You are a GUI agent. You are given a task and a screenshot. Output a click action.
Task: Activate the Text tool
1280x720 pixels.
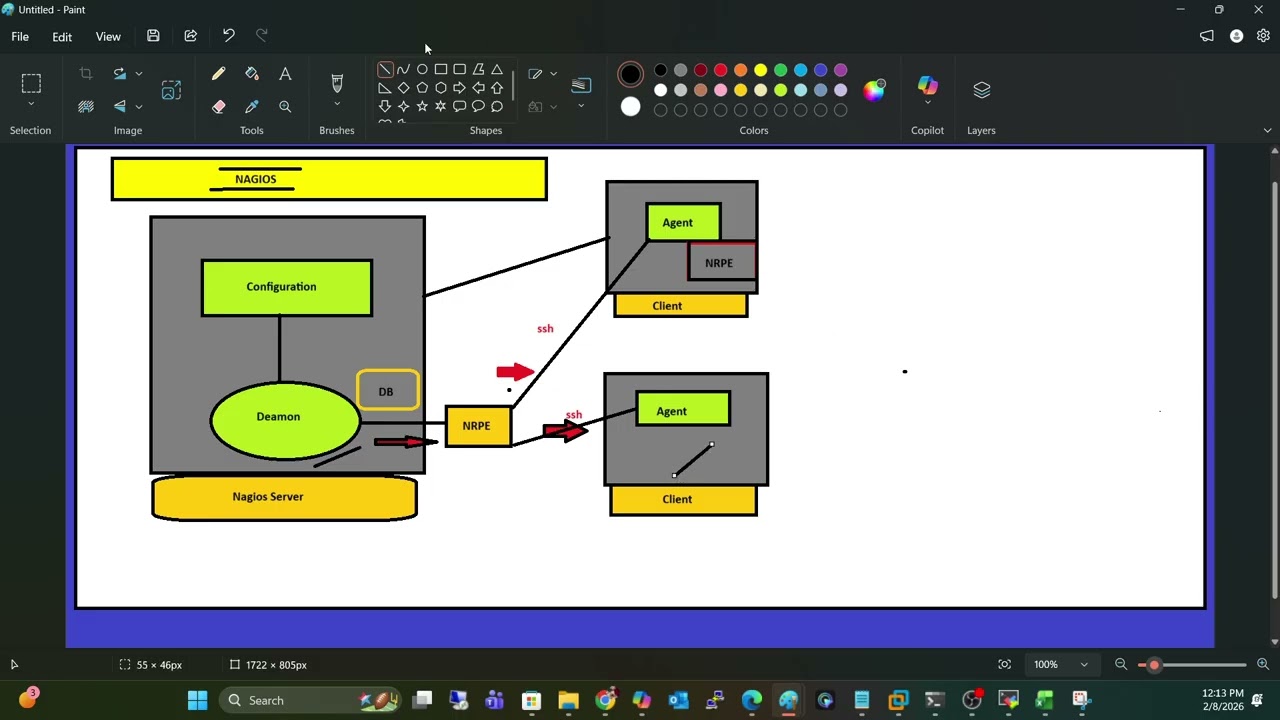pos(285,74)
